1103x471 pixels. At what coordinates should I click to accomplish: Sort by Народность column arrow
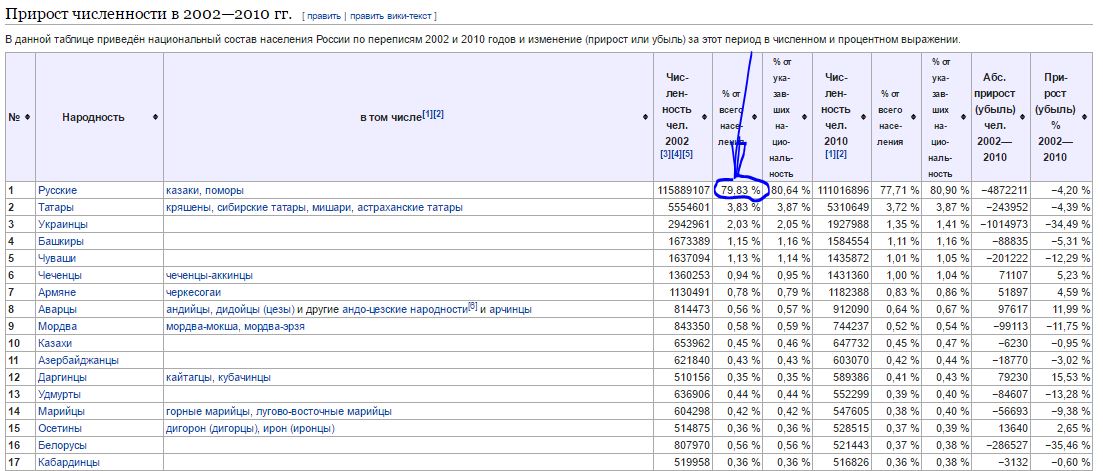[x=155, y=117]
